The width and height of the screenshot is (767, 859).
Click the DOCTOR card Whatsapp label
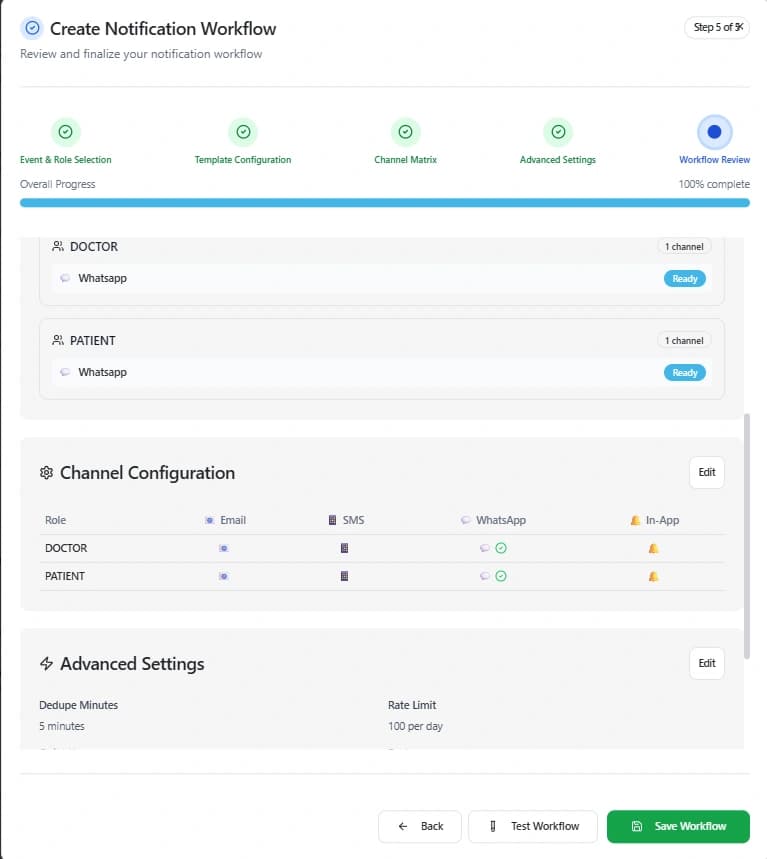click(102, 278)
